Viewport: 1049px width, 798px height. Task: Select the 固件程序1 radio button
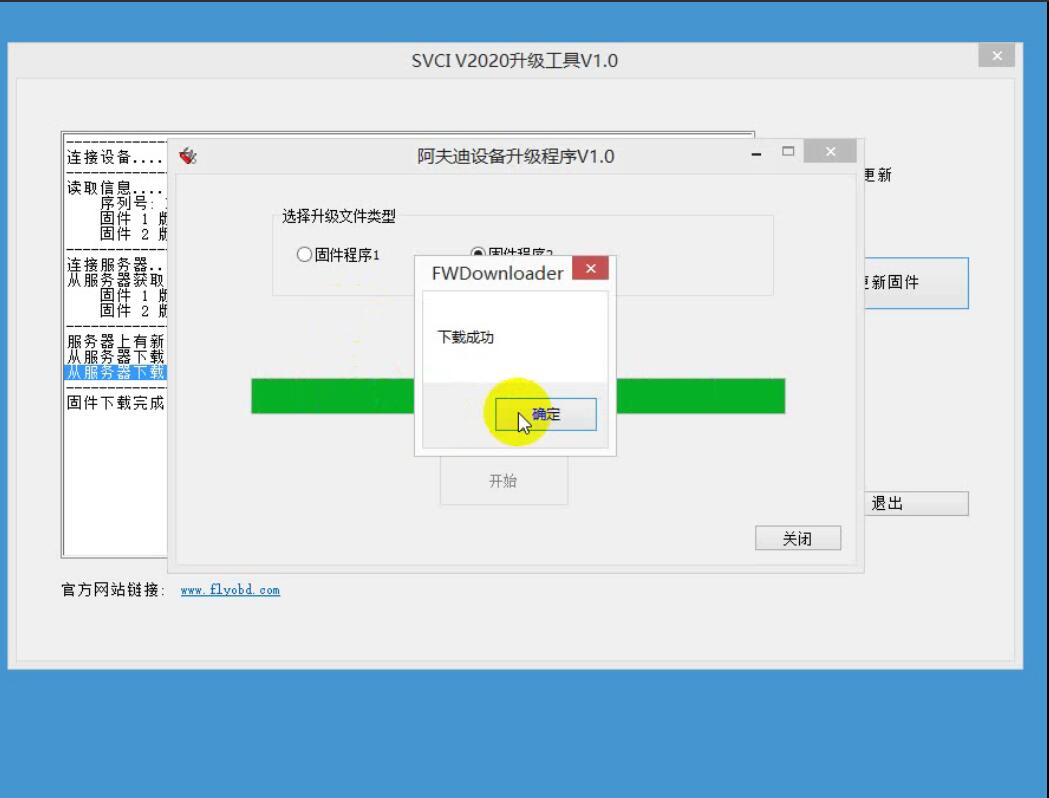click(x=304, y=255)
